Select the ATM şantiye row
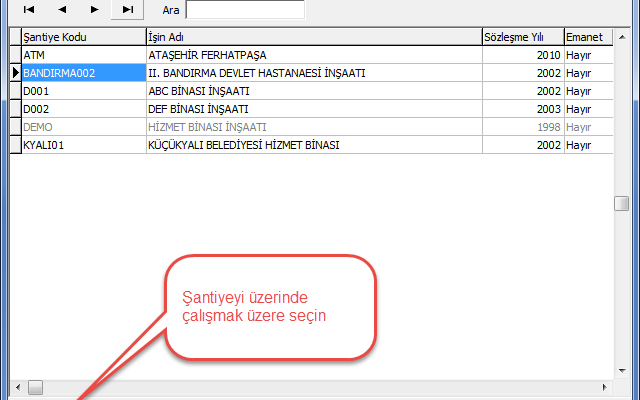The image size is (640, 400). tap(82, 55)
